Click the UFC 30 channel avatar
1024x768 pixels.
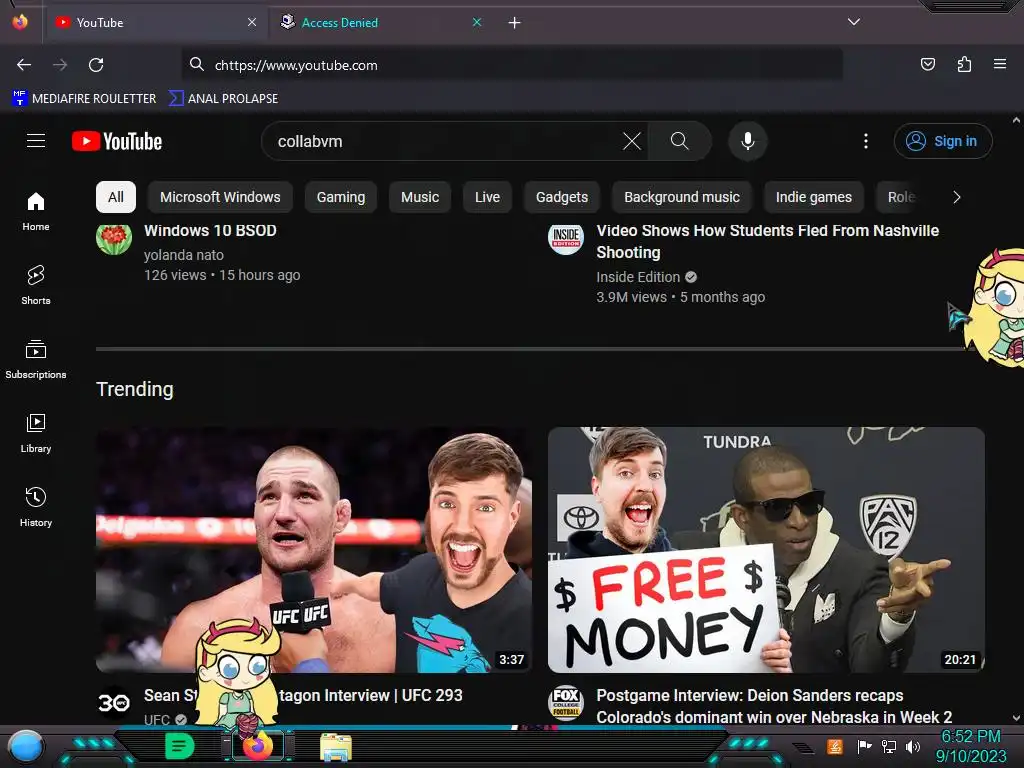114,703
